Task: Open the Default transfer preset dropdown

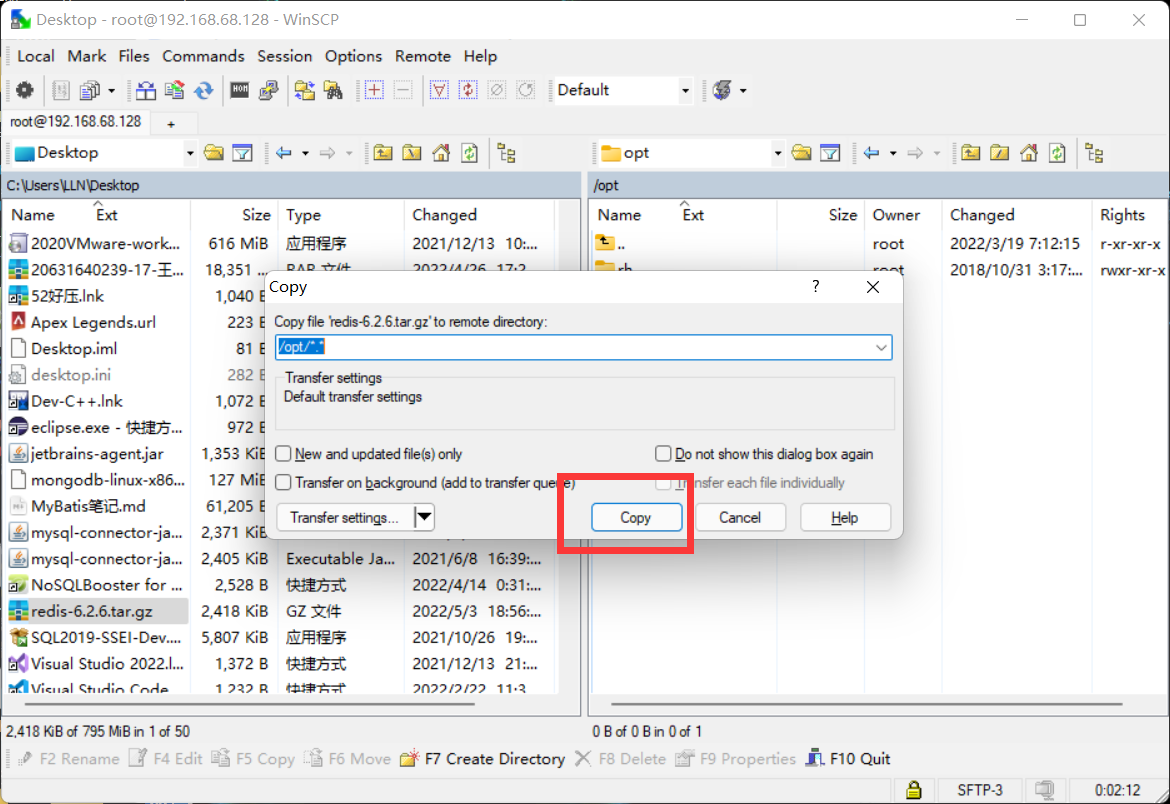Action: click(x=684, y=90)
